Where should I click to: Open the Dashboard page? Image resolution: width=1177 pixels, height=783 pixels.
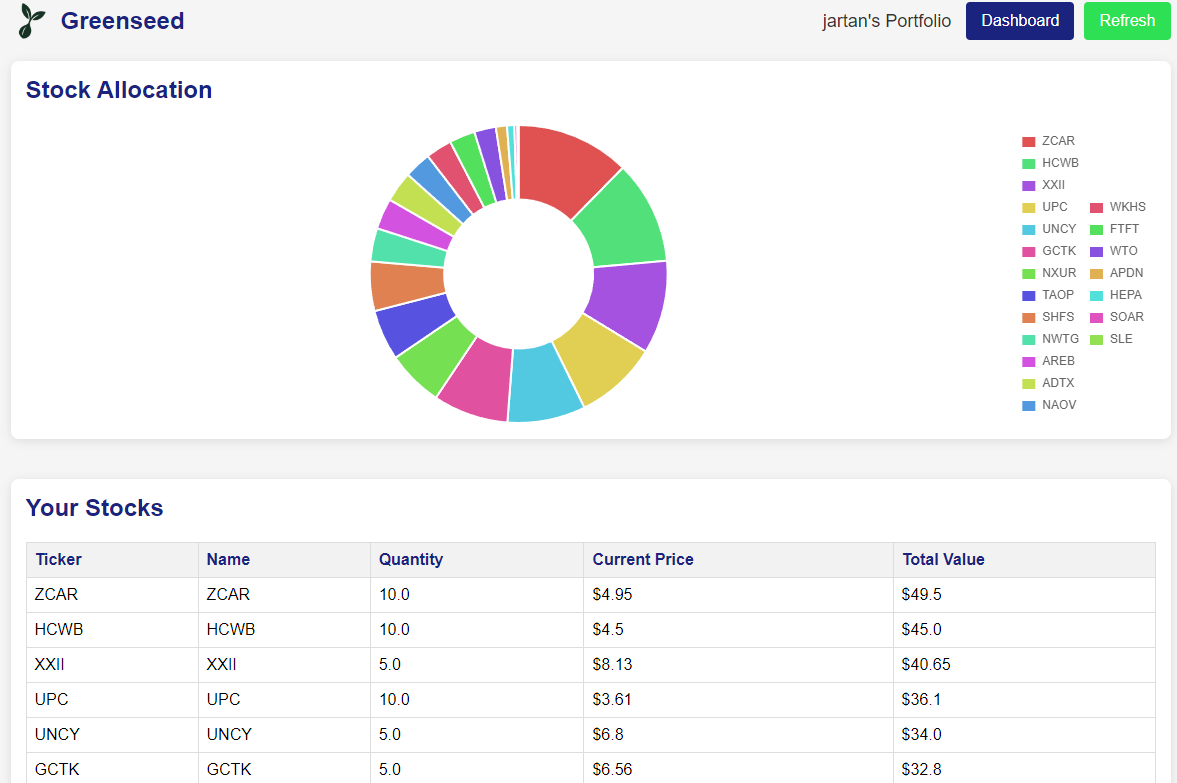pos(1019,20)
